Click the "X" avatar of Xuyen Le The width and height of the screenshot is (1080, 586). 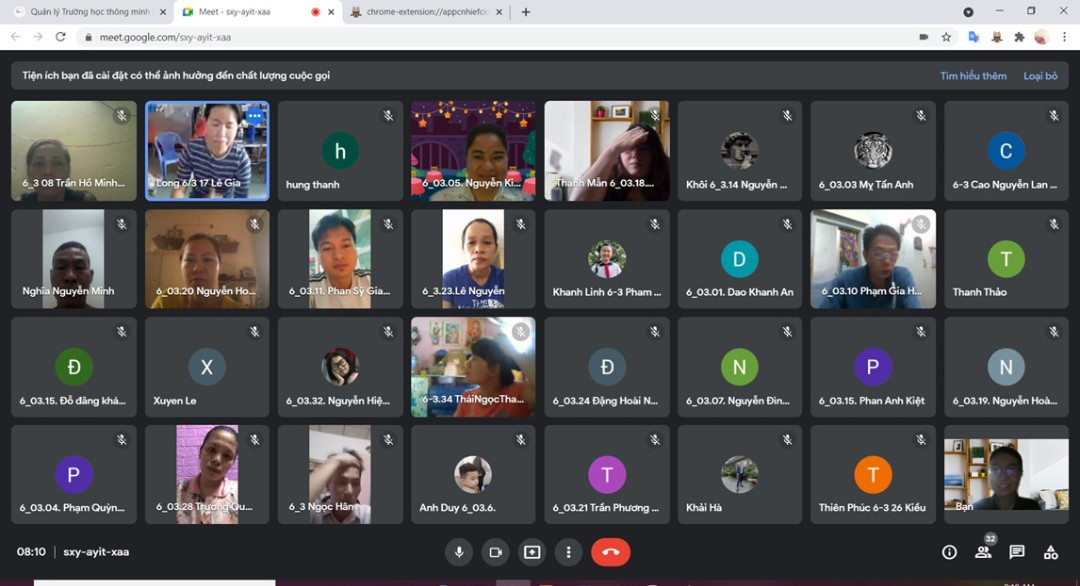[207, 367]
